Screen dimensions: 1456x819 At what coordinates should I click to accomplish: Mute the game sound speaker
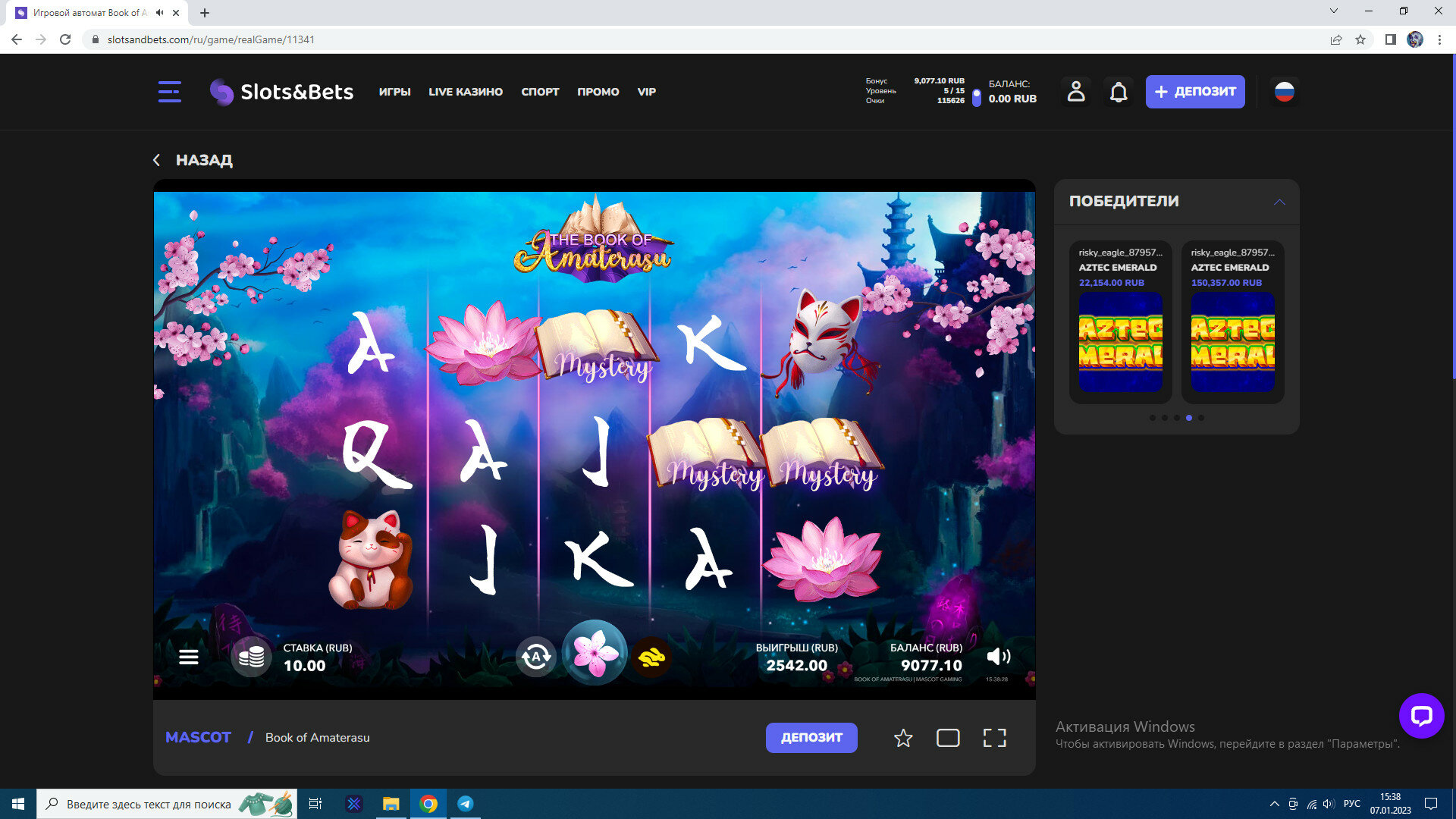pos(998,657)
